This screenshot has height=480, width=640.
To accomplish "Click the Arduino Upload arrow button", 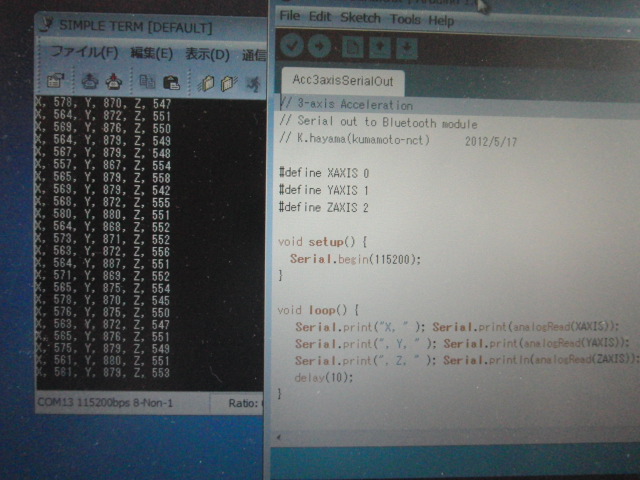I will coord(321,46).
